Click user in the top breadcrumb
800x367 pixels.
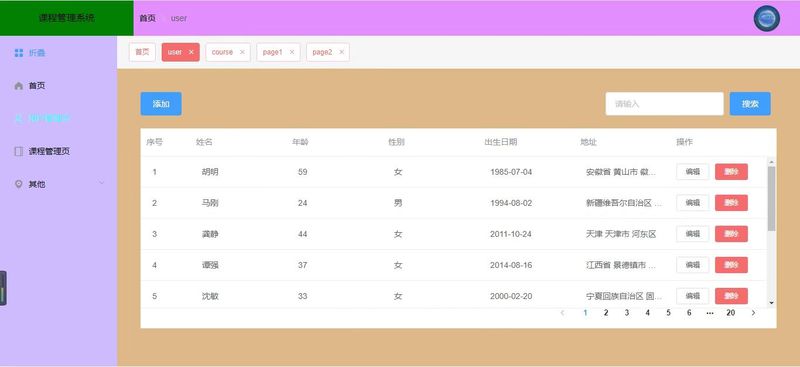point(179,18)
